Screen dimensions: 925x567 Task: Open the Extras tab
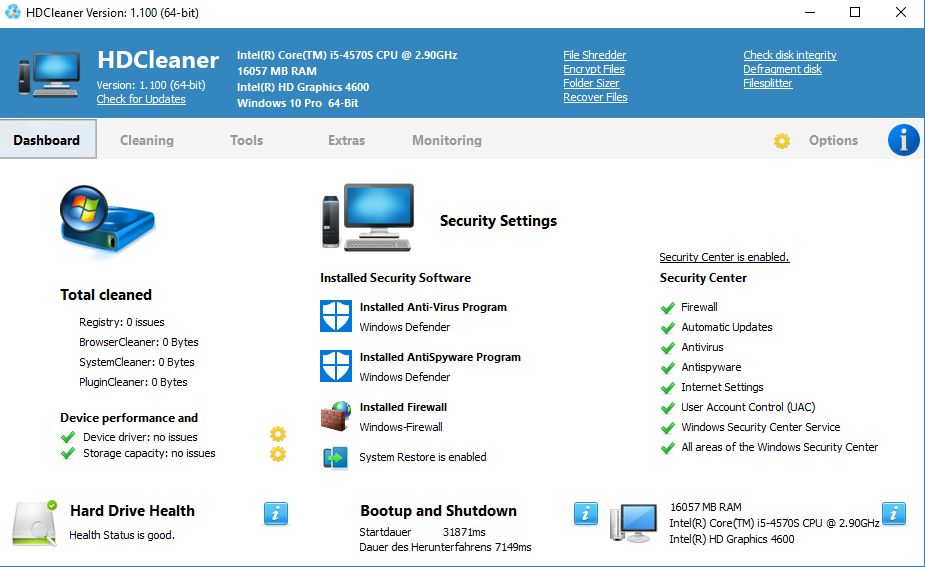pyautogui.click(x=346, y=140)
